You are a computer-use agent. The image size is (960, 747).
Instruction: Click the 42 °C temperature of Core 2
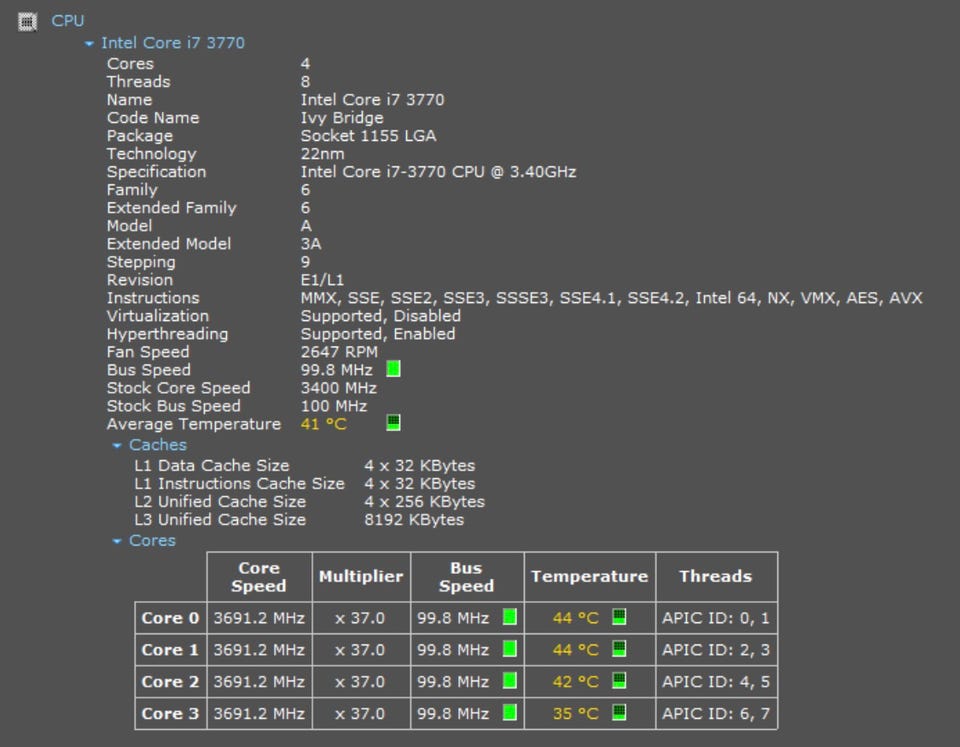[576, 682]
